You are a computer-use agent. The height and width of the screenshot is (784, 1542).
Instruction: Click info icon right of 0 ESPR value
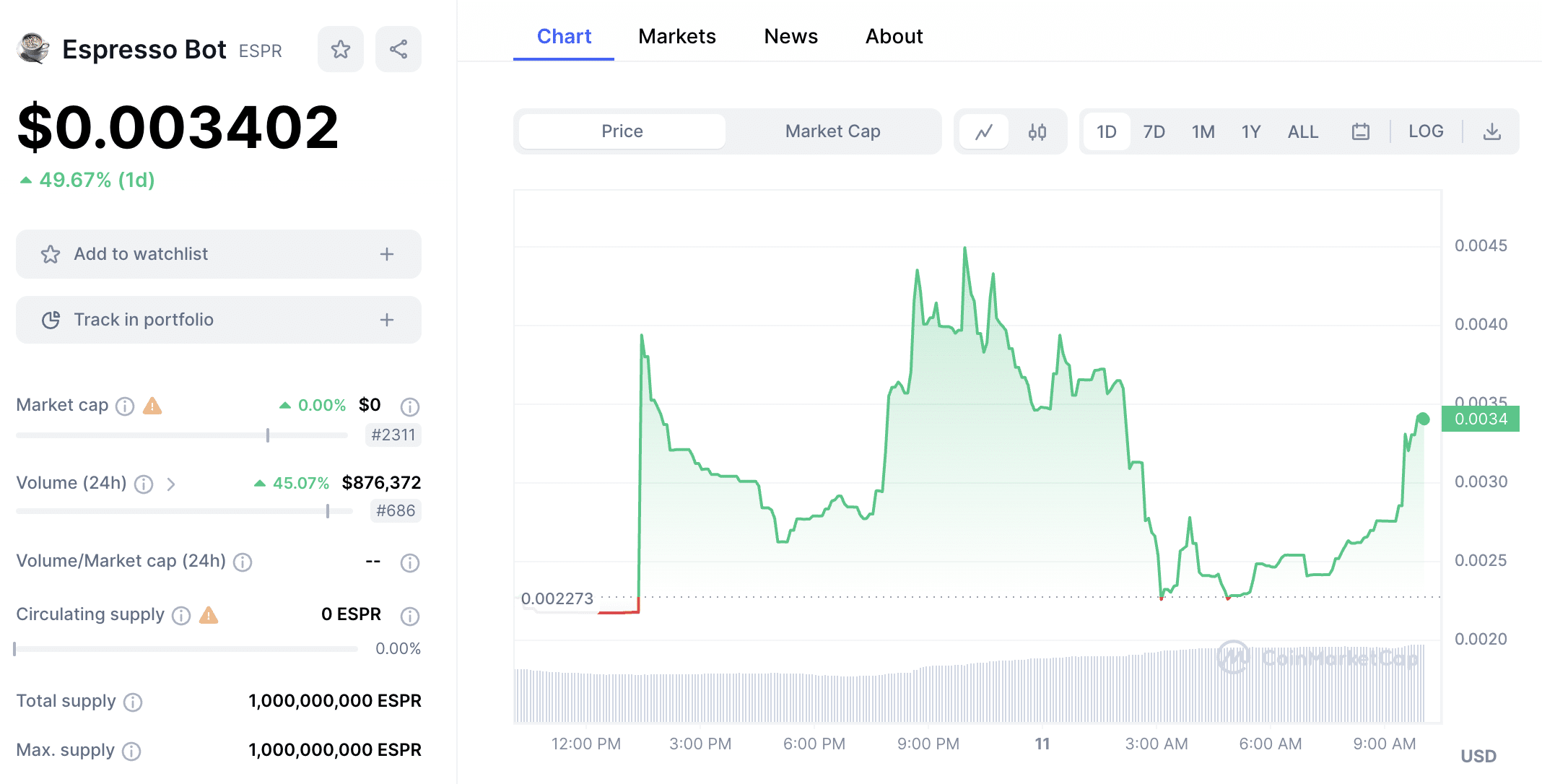tap(410, 616)
